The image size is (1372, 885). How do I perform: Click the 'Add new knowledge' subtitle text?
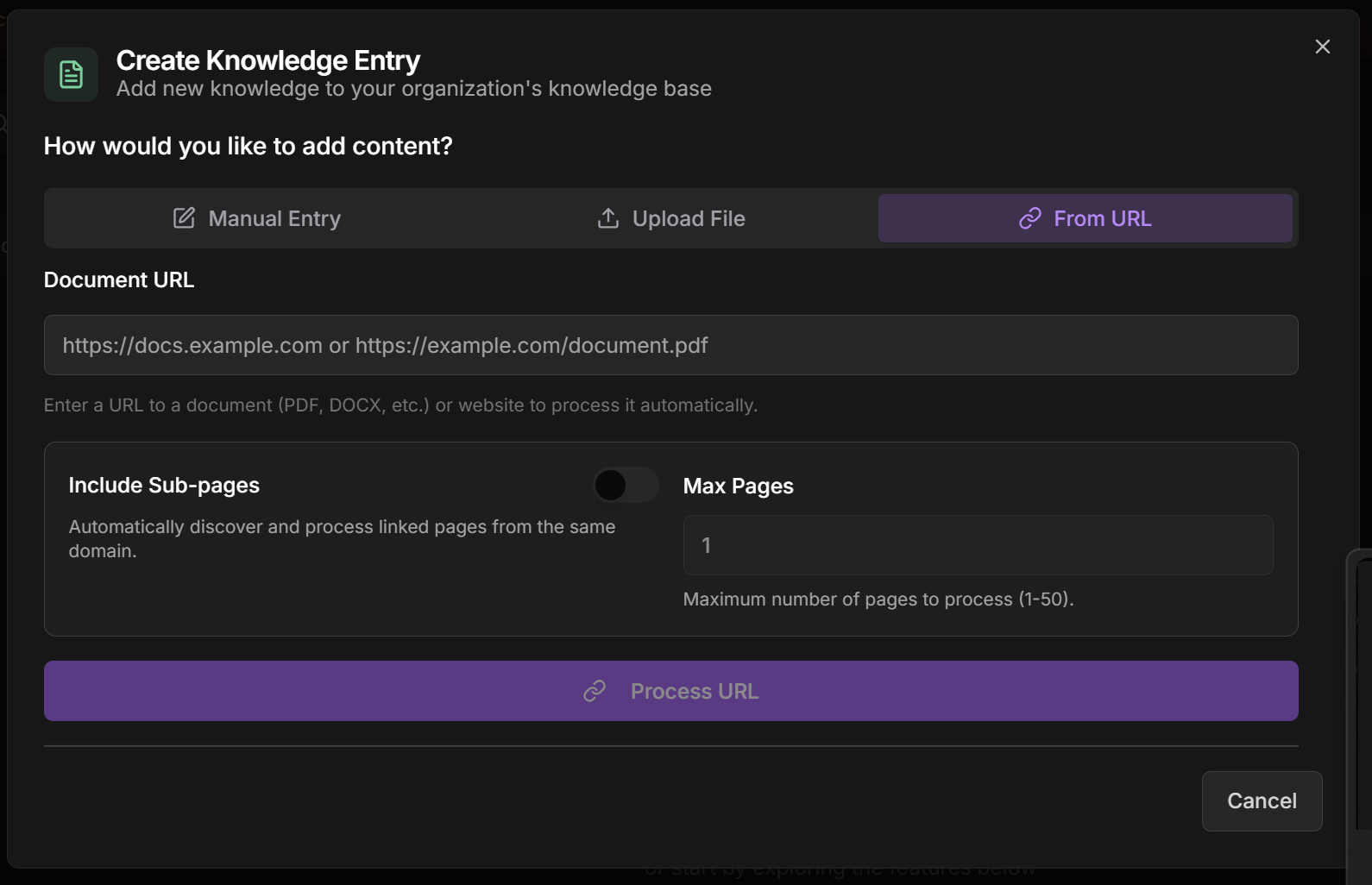pos(414,89)
